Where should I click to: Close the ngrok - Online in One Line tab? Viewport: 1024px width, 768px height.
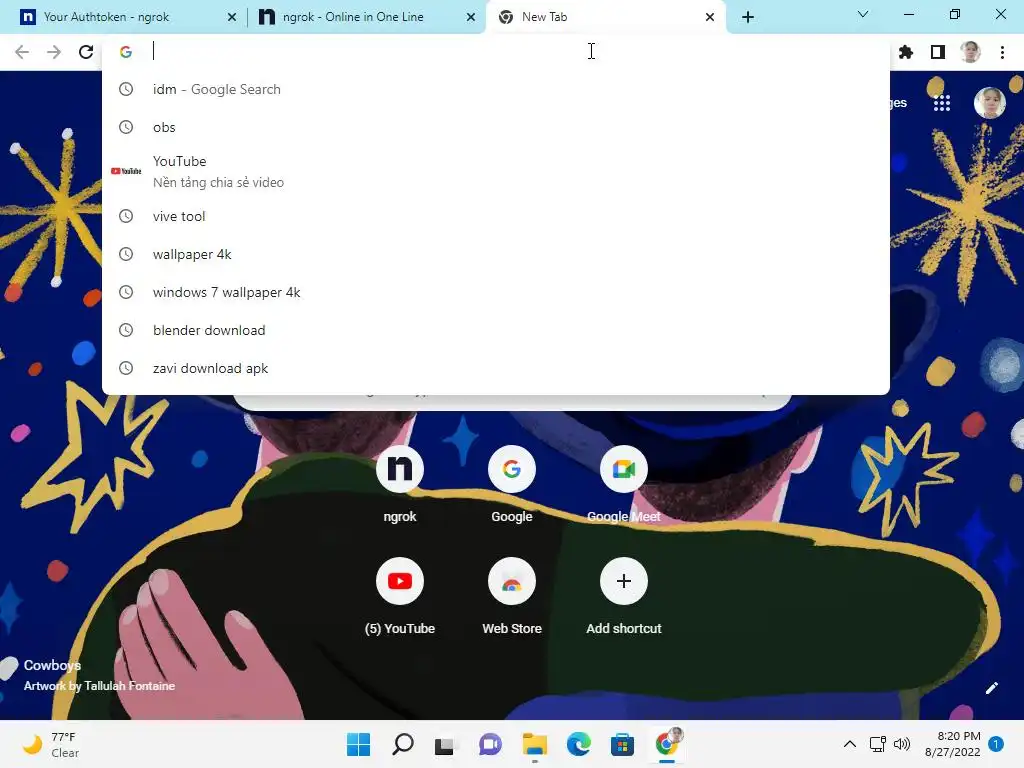[471, 17]
